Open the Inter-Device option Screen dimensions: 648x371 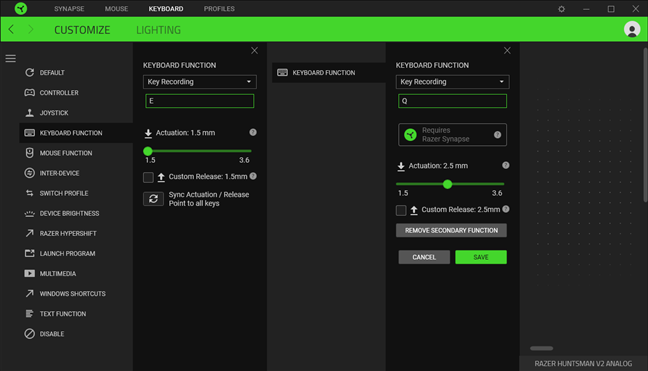click(76, 173)
